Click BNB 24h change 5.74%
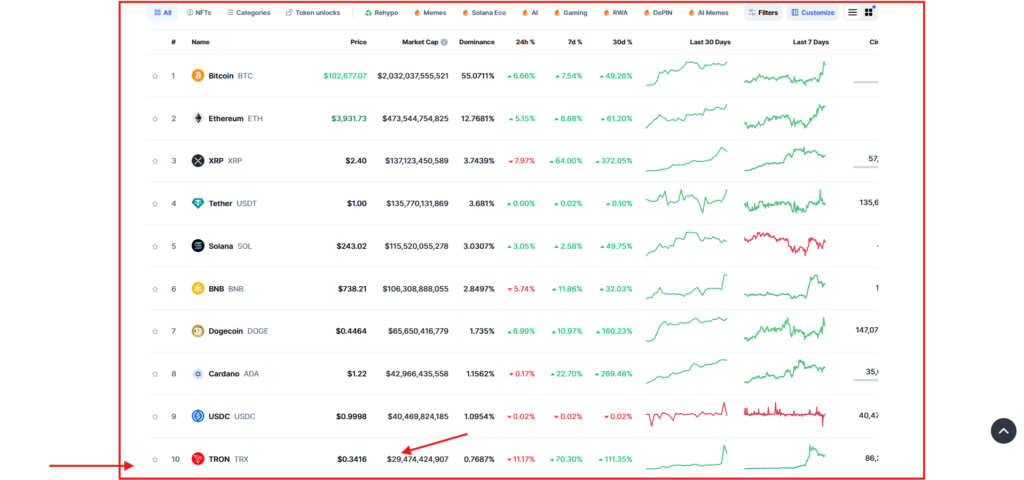This screenshot has width=1024, height=480. [x=522, y=289]
